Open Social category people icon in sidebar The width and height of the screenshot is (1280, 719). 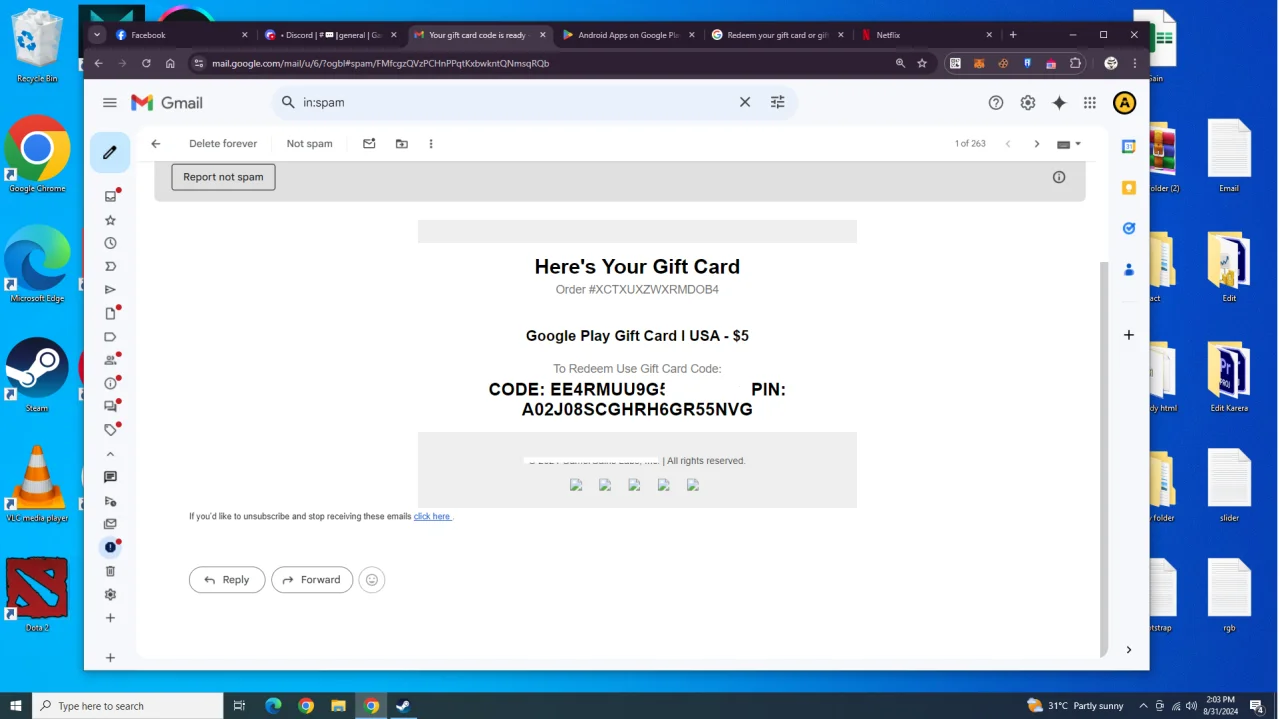tap(110, 360)
